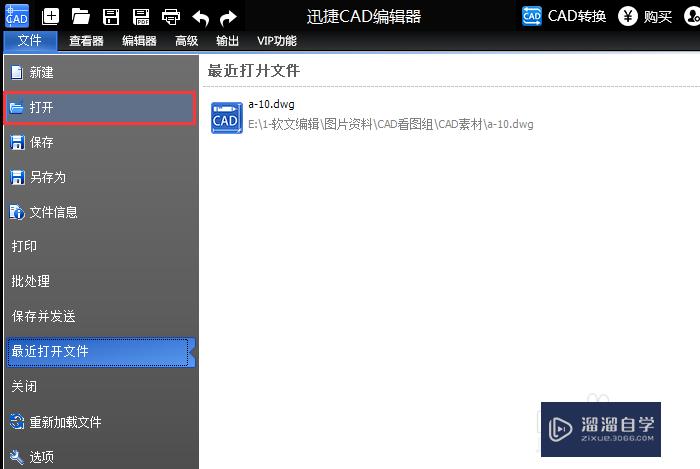Click the 购买 purchase button

pyautogui.click(x=645, y=17)
